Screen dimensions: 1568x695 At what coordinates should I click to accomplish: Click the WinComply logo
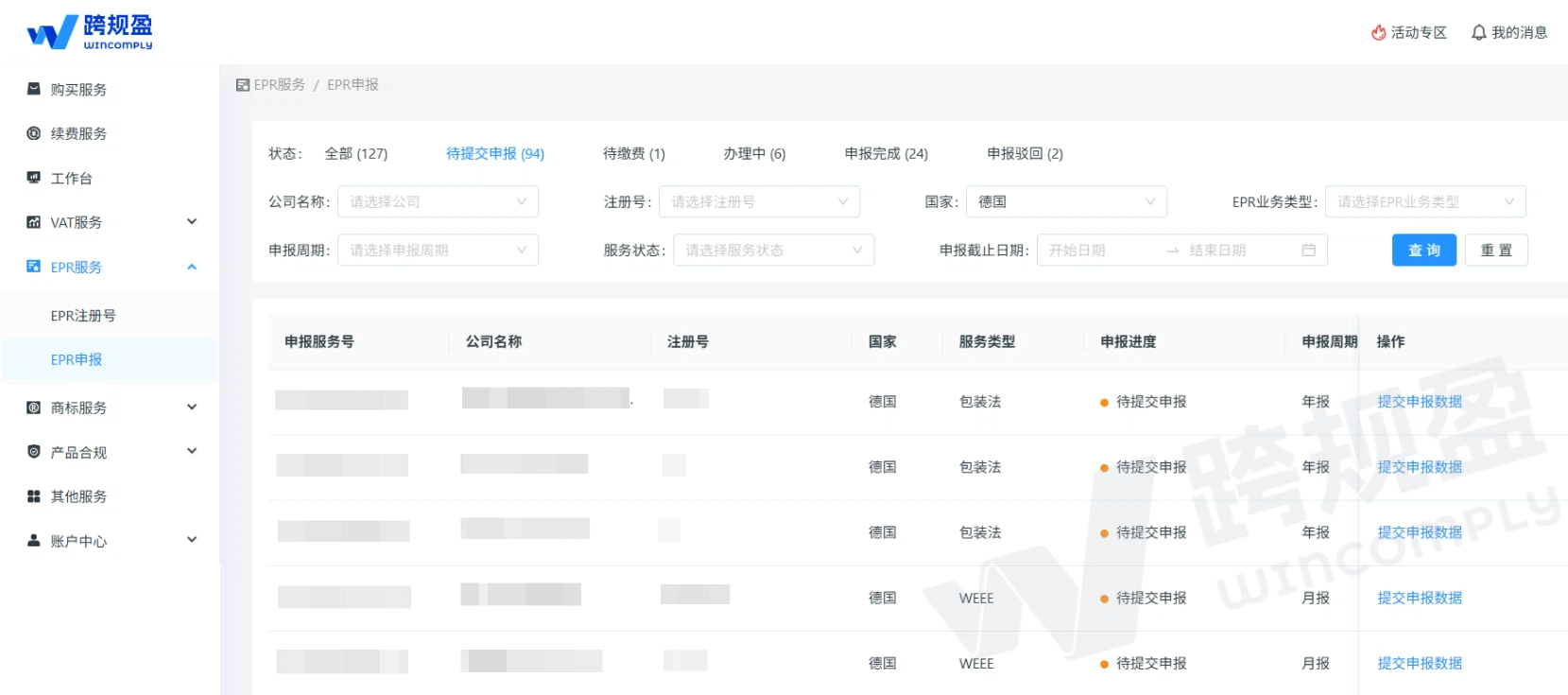click(89, 31)
